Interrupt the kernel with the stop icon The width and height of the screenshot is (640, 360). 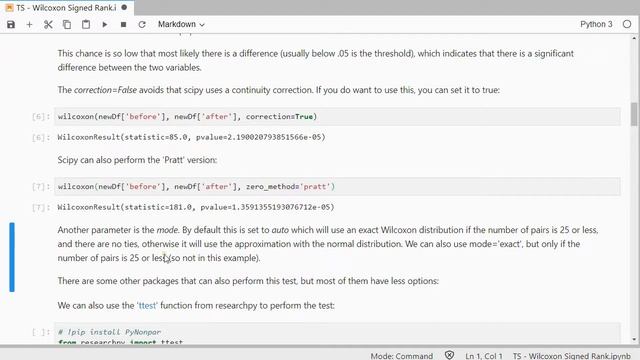[x=123, y=24]
